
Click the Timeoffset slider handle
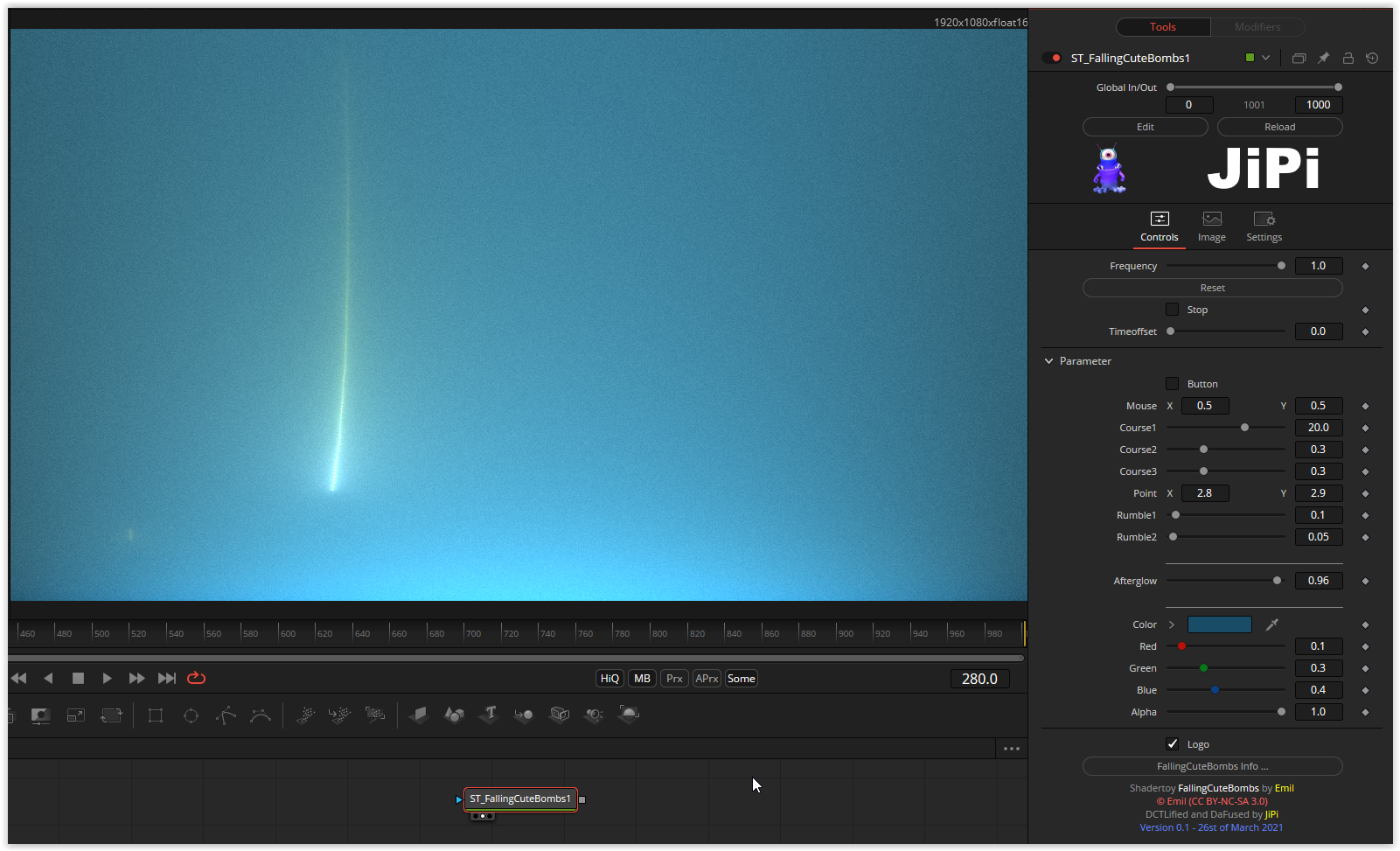tap(1171, 331)
